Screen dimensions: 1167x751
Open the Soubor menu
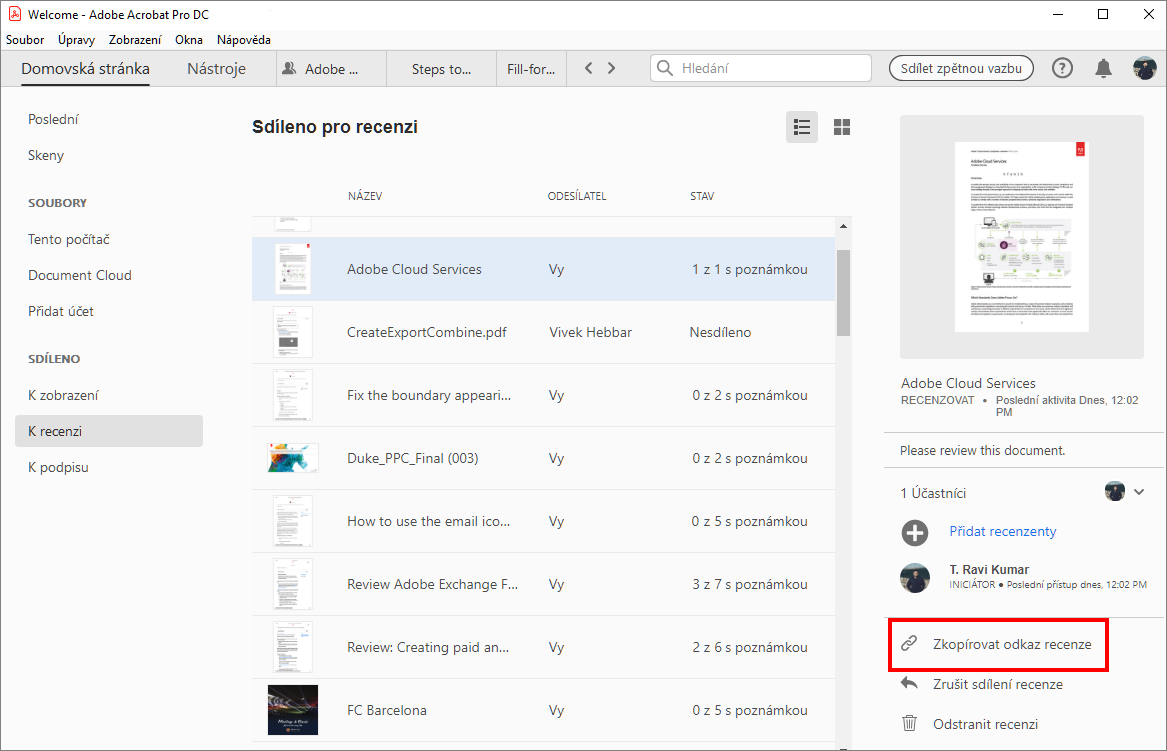(x=25, y=39)
